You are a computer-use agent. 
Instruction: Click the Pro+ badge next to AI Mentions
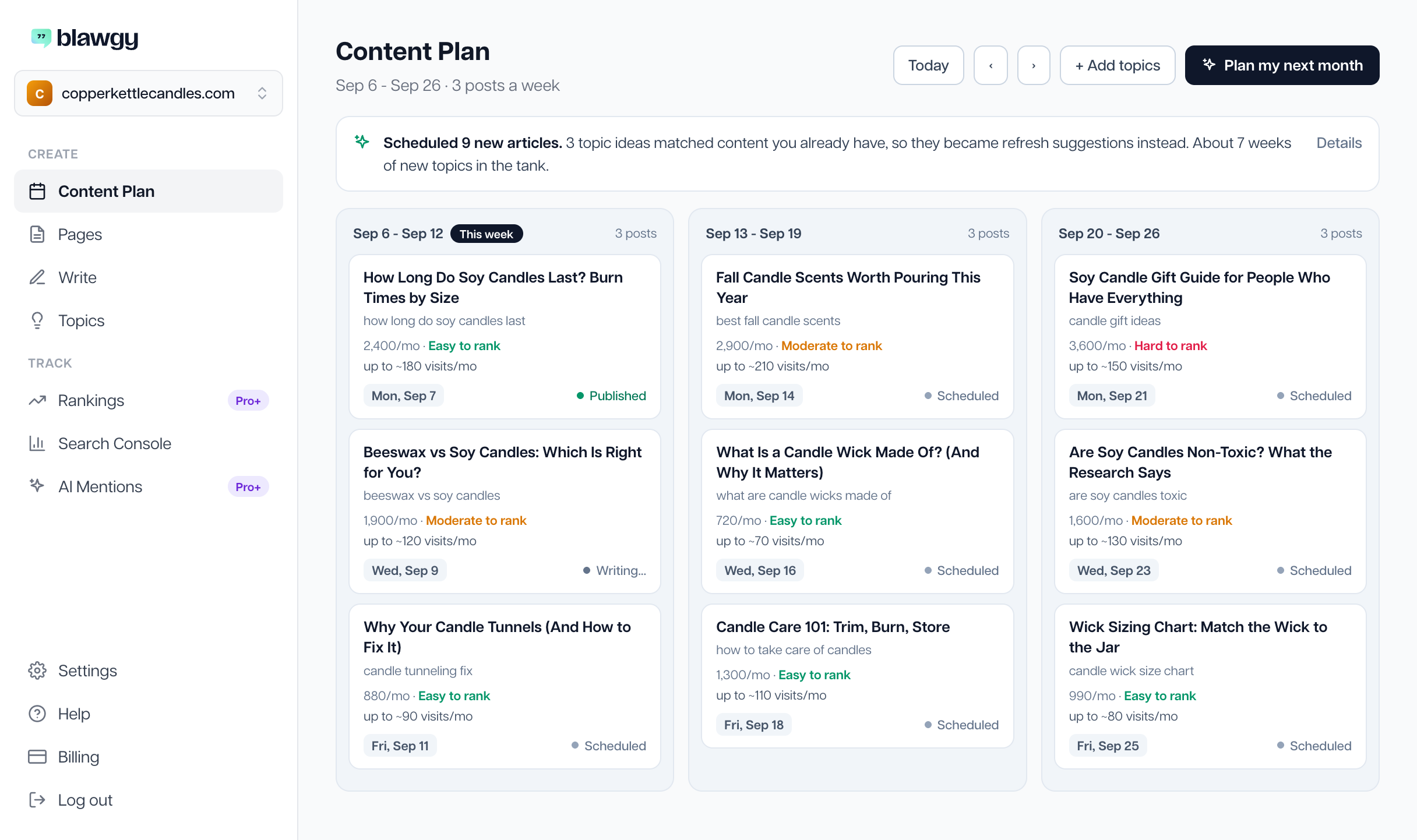tap(248, 486)
